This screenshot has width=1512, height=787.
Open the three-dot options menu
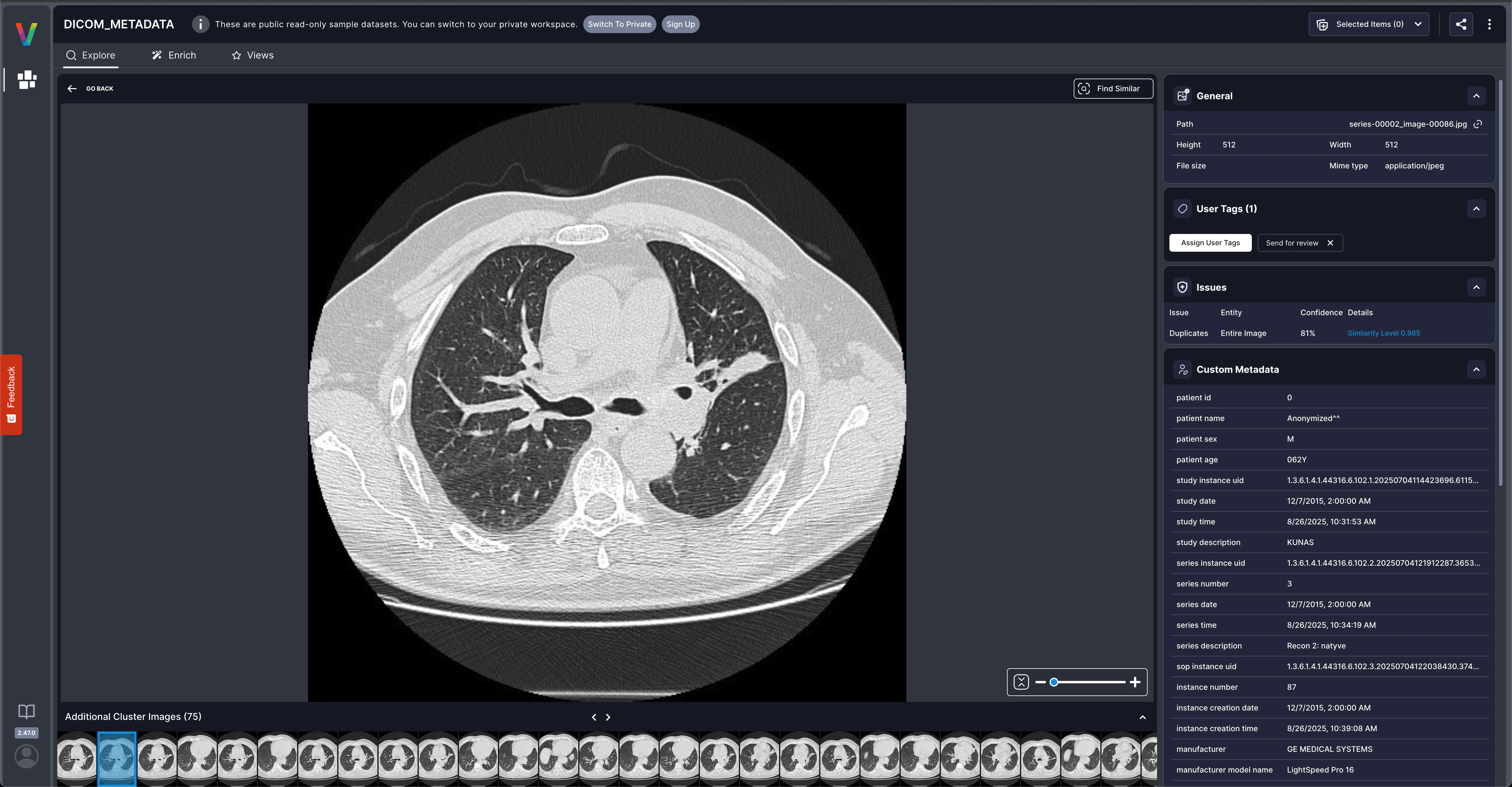tap(1490, 24)
